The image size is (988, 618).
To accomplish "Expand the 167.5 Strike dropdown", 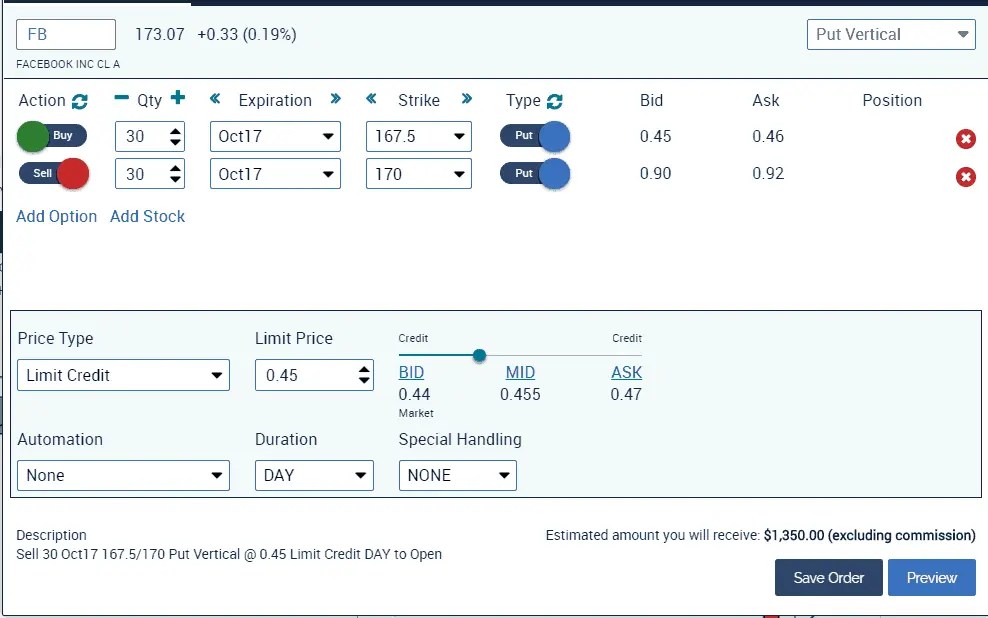I will click(x=418, y=136).
